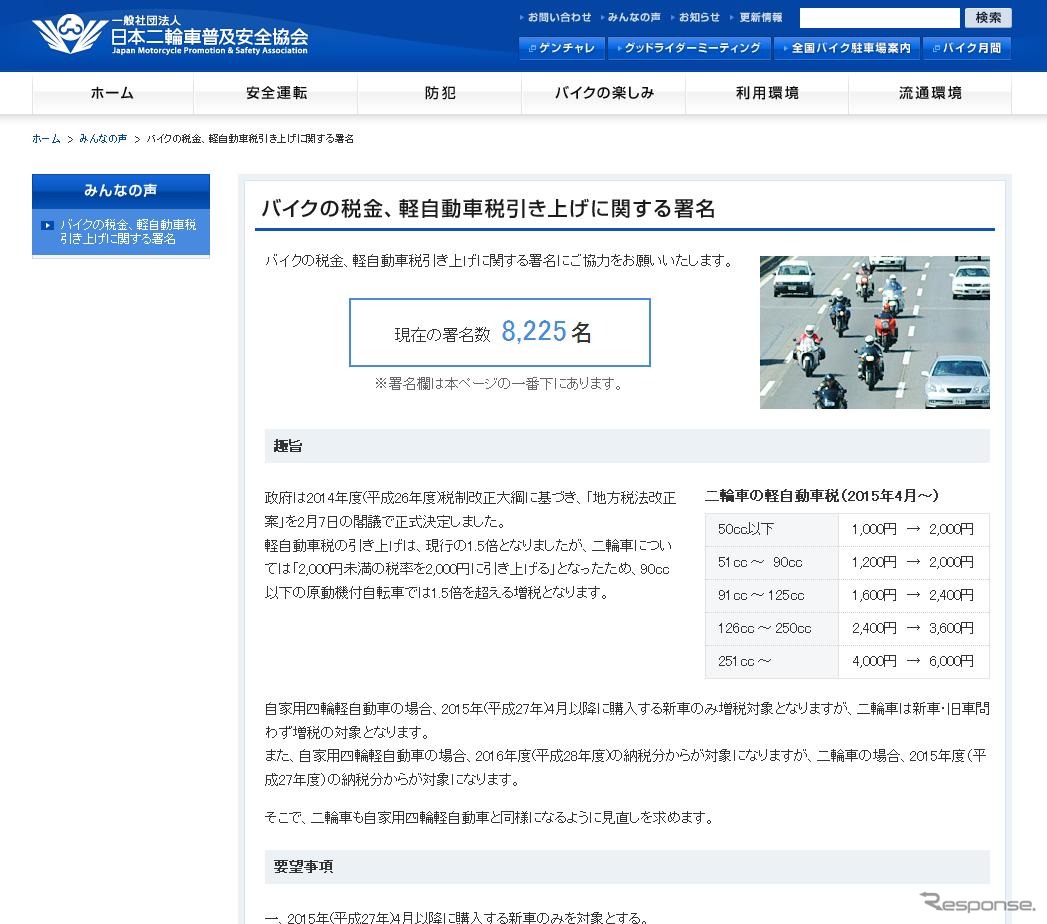The width and height of the screenshot is (1047, 924).
Task: Click the ホーム breadcrumb link
Action: (46, 139)
